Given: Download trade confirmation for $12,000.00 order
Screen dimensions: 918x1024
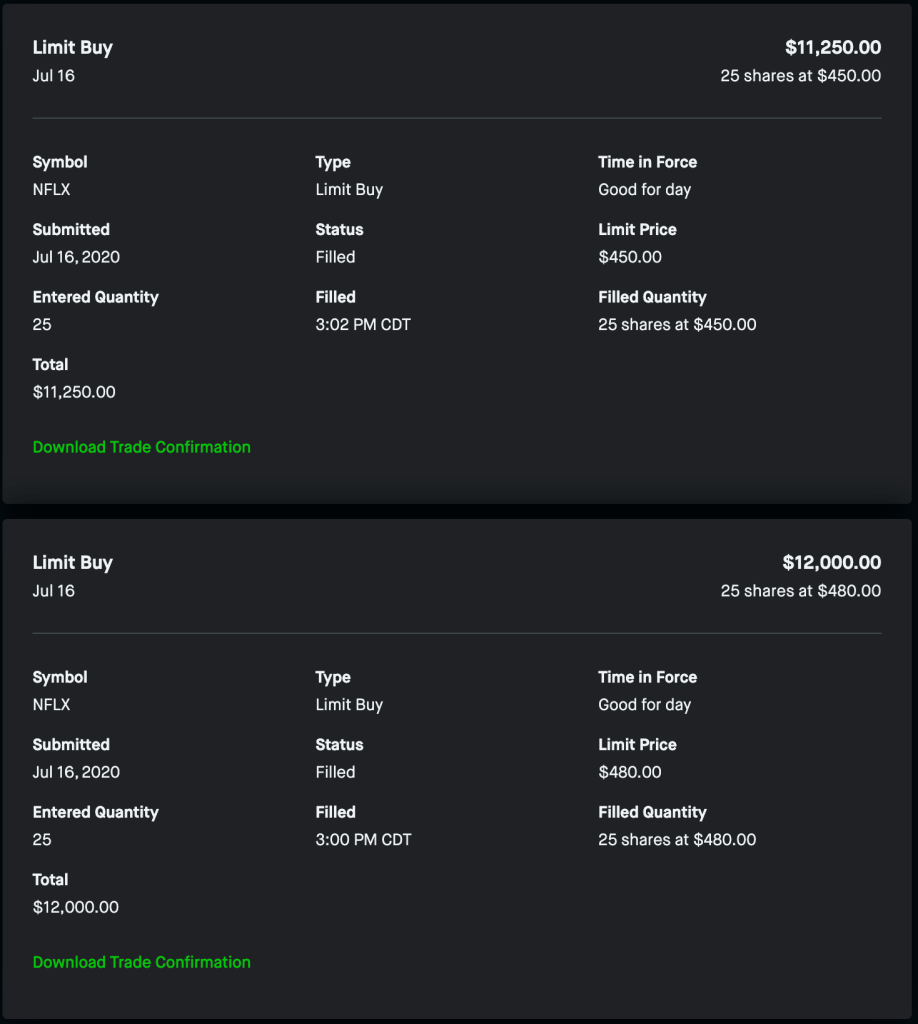Looking at the screenshot, I should (x=141, y=962).
